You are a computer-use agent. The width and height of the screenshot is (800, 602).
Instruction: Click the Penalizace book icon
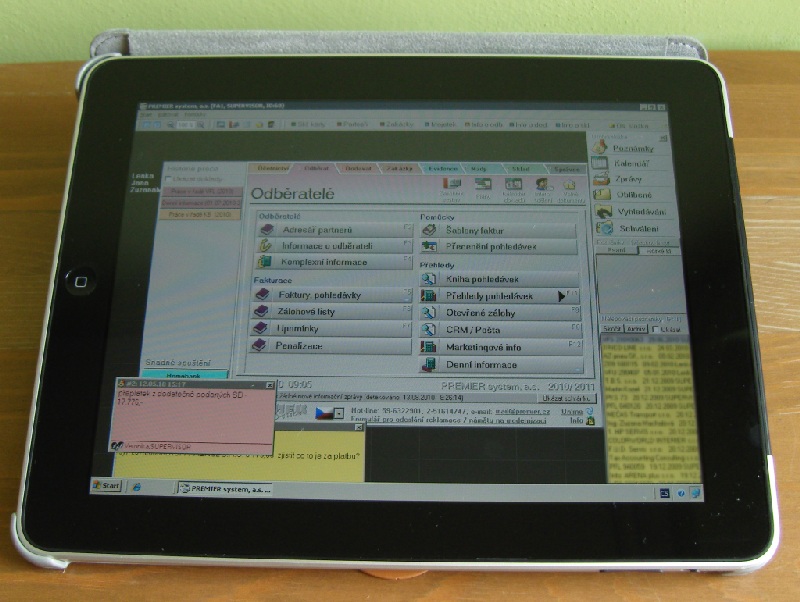259,345
